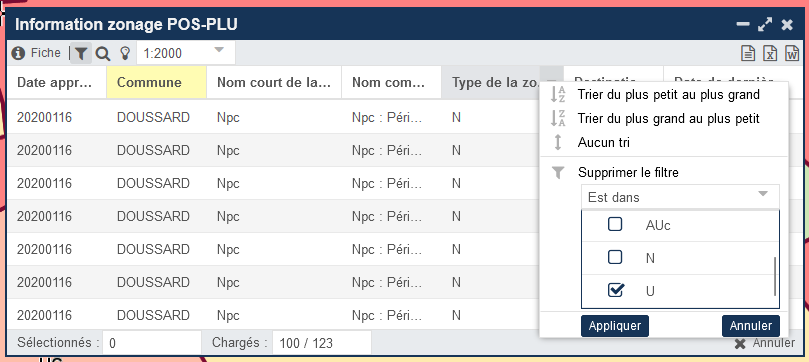809x362 pixels.
Task: Click the Appliquer button
Action: pyautogui.click(x=614, y=326)
